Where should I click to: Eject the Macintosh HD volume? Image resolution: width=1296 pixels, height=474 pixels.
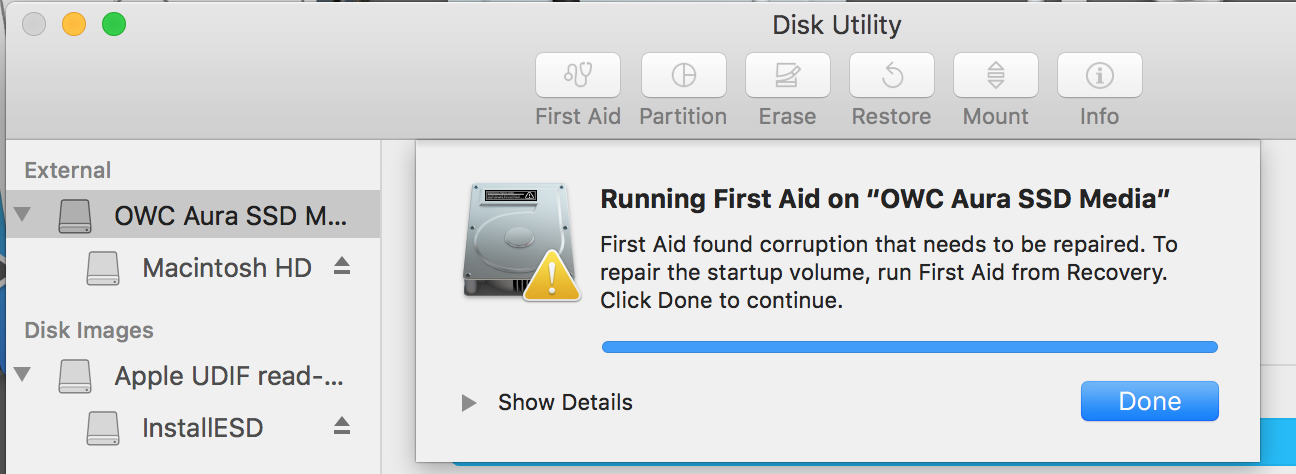pos(342,266)
